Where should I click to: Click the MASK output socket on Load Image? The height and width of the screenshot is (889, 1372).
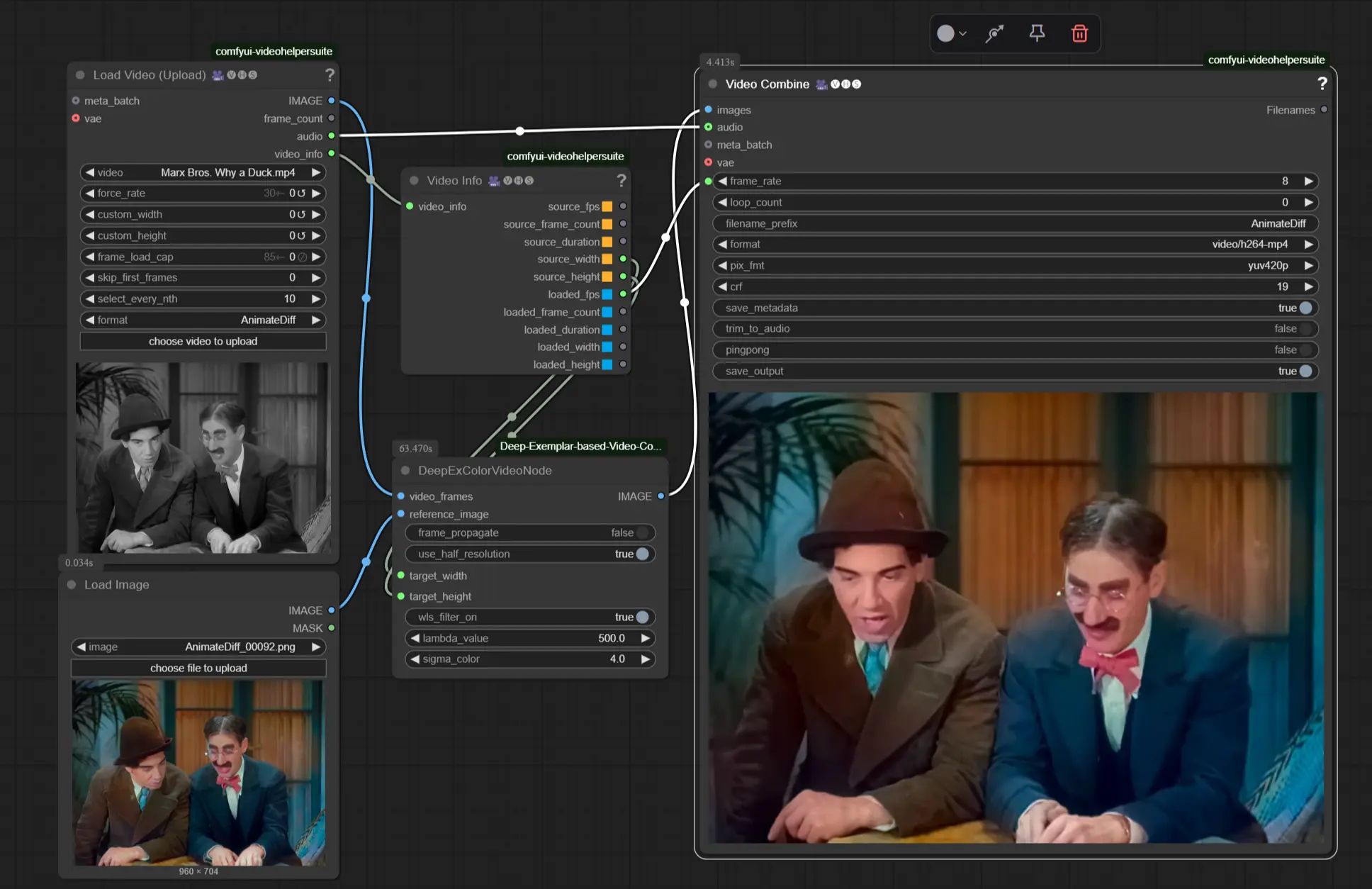(331, 628)
